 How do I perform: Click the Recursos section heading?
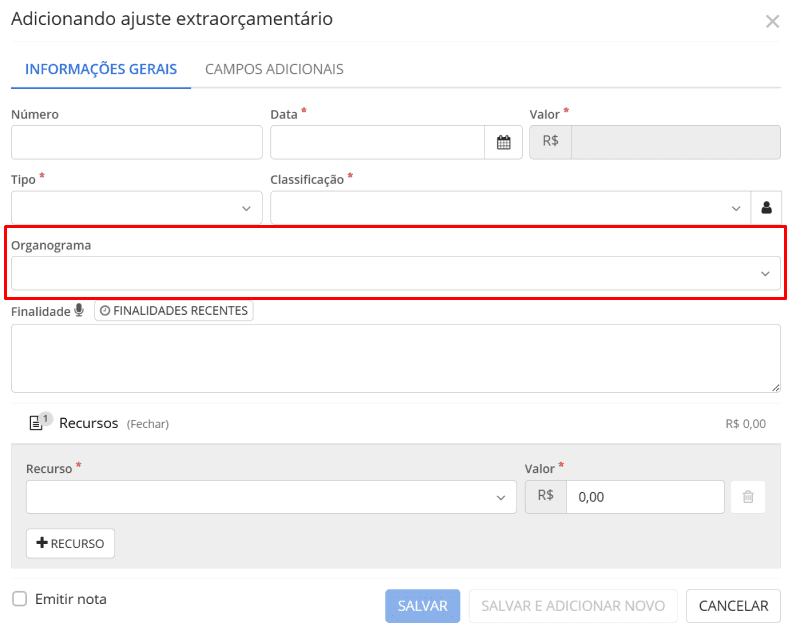pyautogui.click(x=88, y=423)
